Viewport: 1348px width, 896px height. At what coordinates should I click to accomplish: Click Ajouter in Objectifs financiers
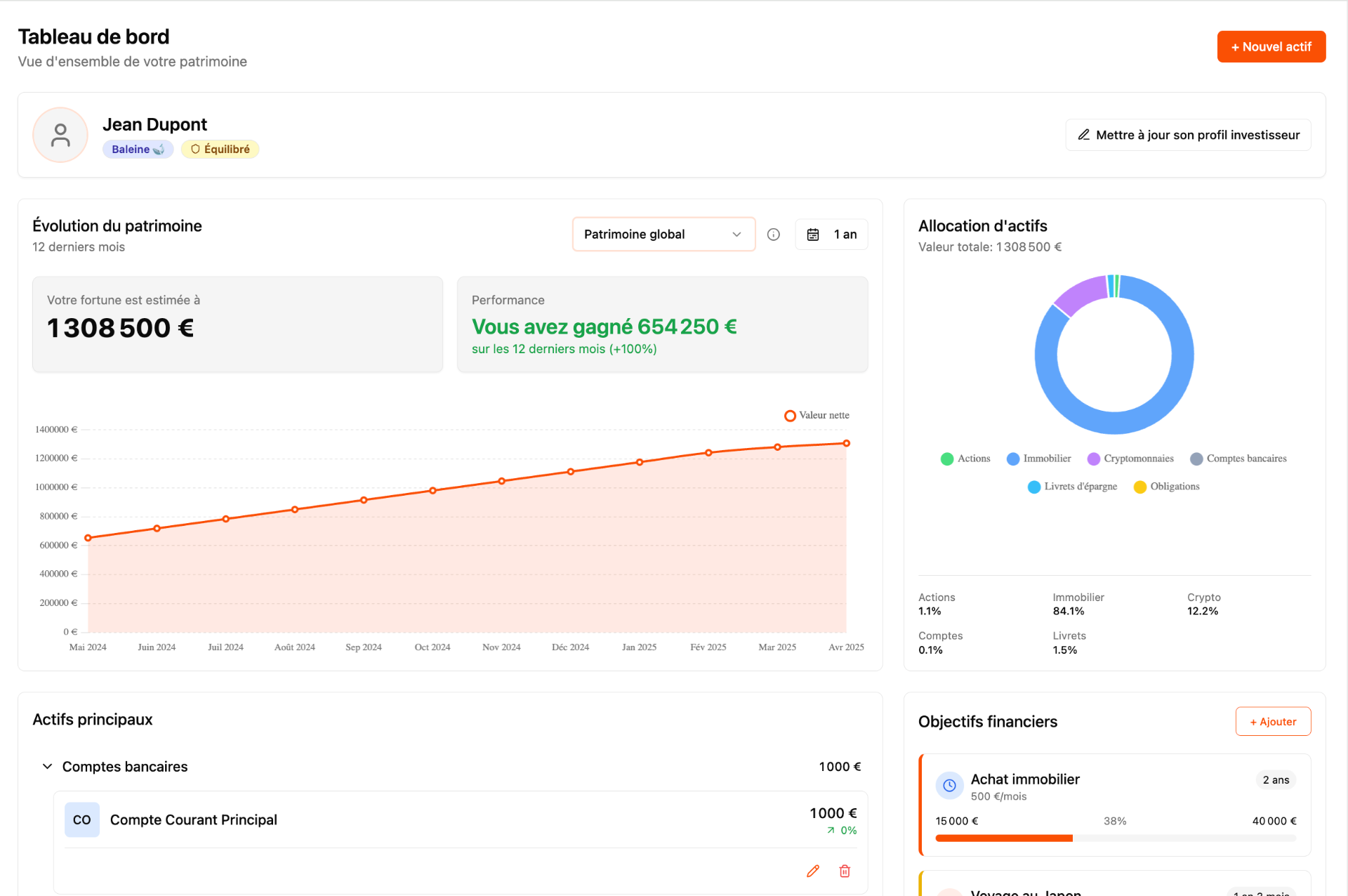pos(1272,721)
